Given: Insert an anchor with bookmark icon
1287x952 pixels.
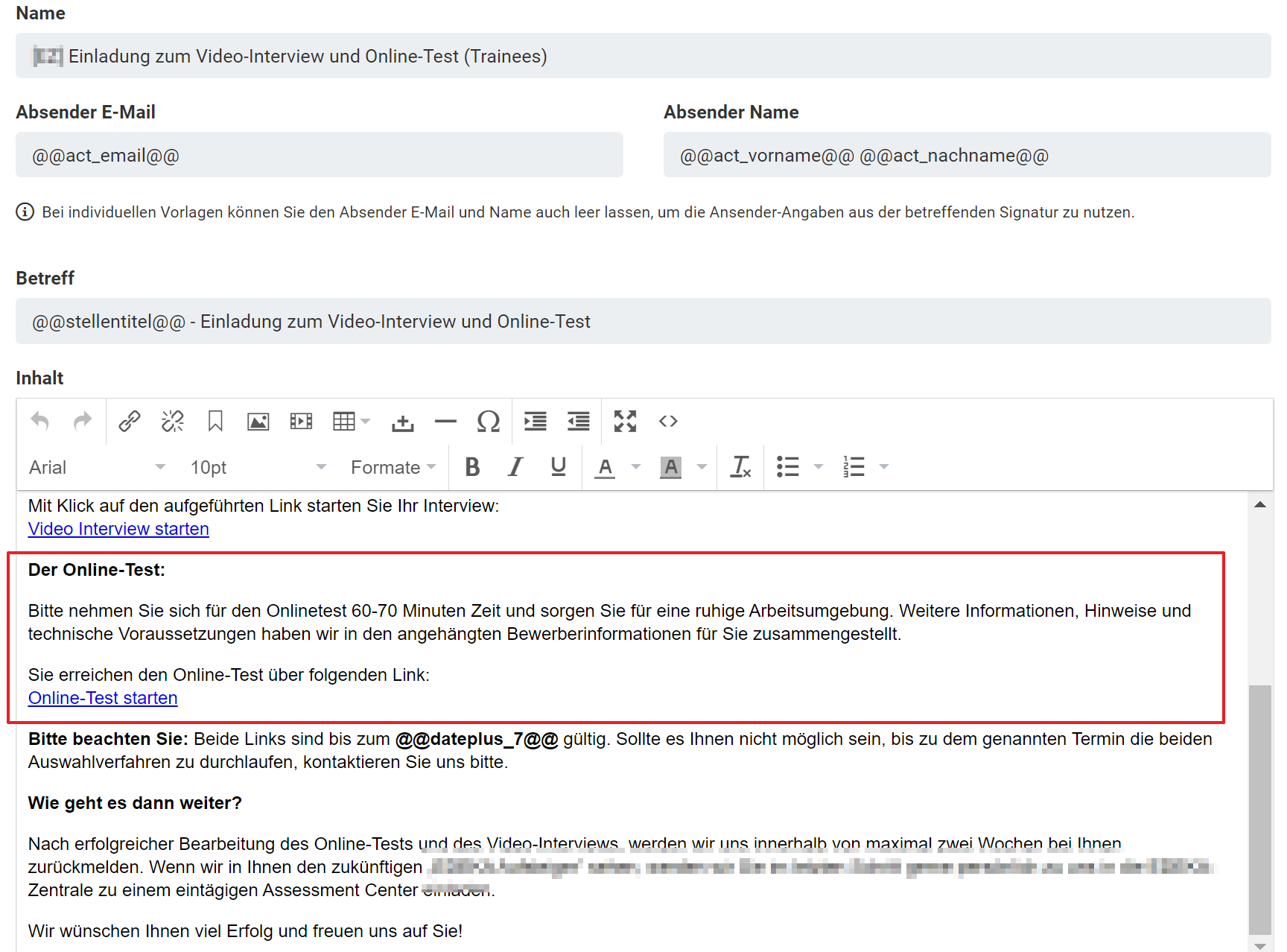Looking at the screenshot, I should click(215, 422).
